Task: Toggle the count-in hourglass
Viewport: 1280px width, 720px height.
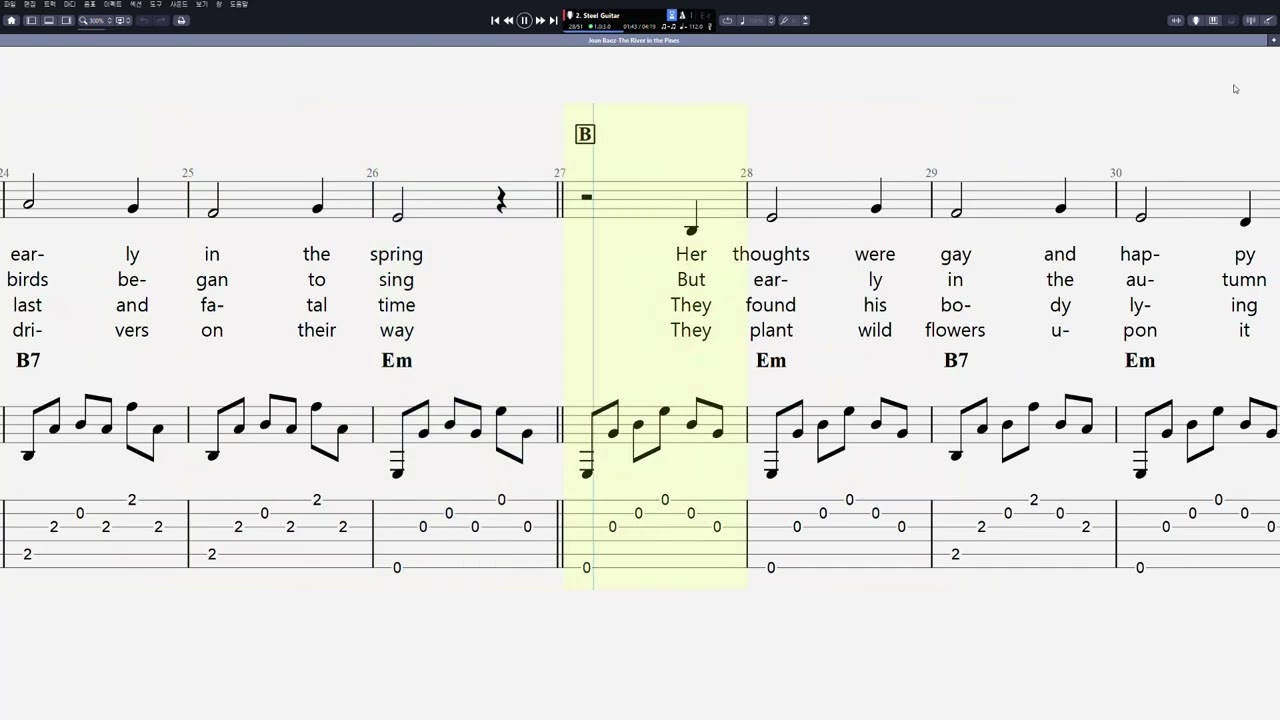Action: coord(672,15)
